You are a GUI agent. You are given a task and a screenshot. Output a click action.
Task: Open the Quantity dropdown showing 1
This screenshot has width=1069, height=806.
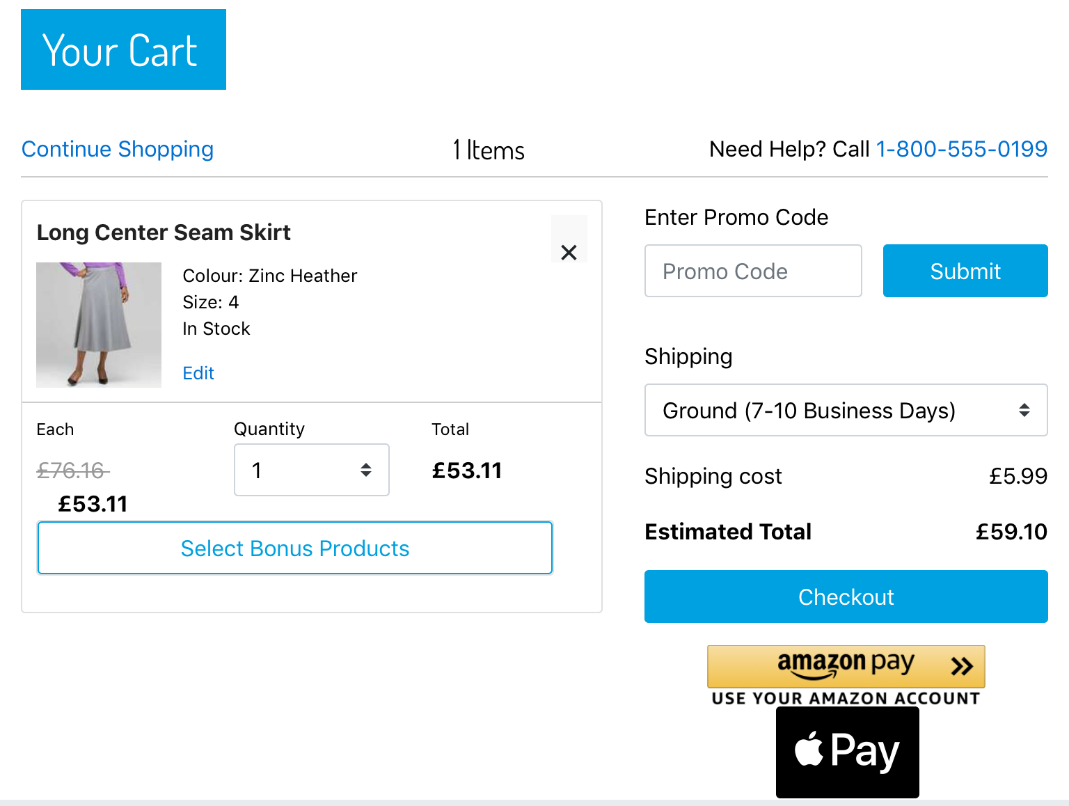click(x=312, y=470)
